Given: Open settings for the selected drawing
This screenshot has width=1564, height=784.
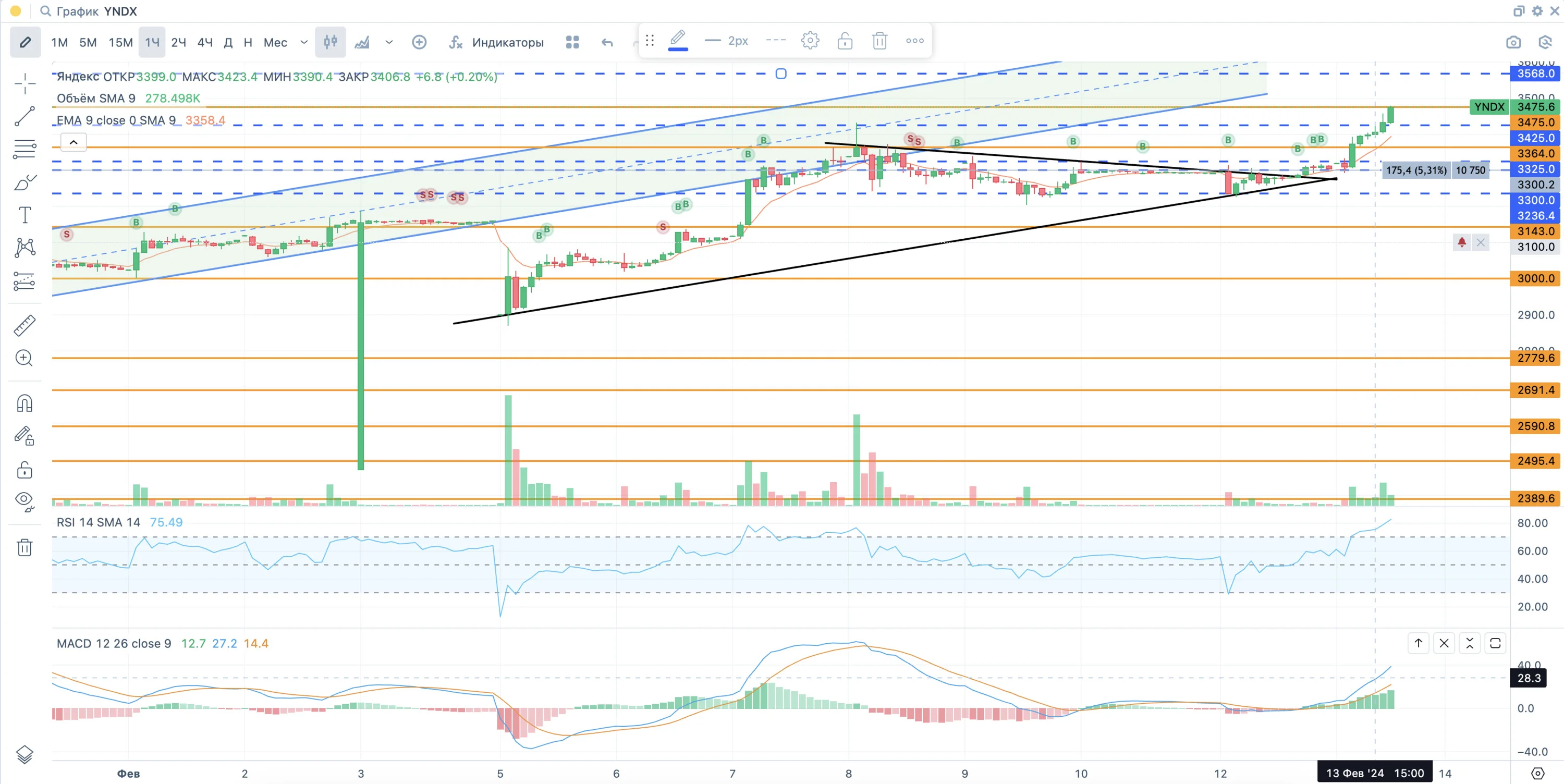Looking at the screenshot, I should click(811, 41).
